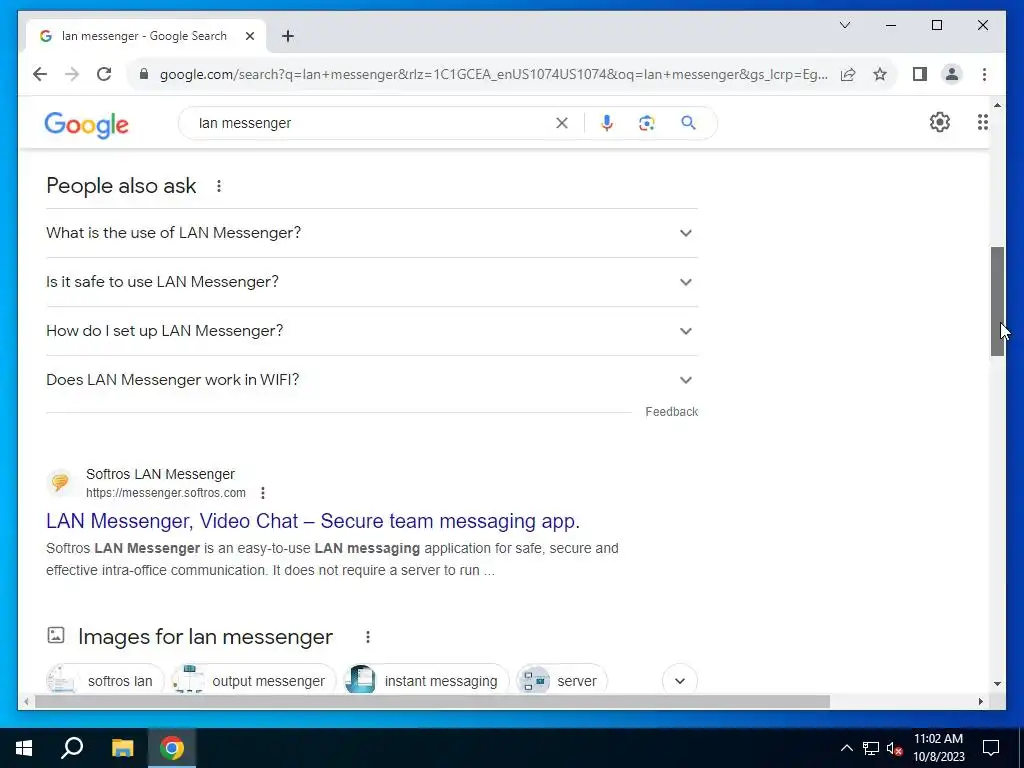Submit search with magnifier icon
1024x768 pixels.
coord(688,123)
